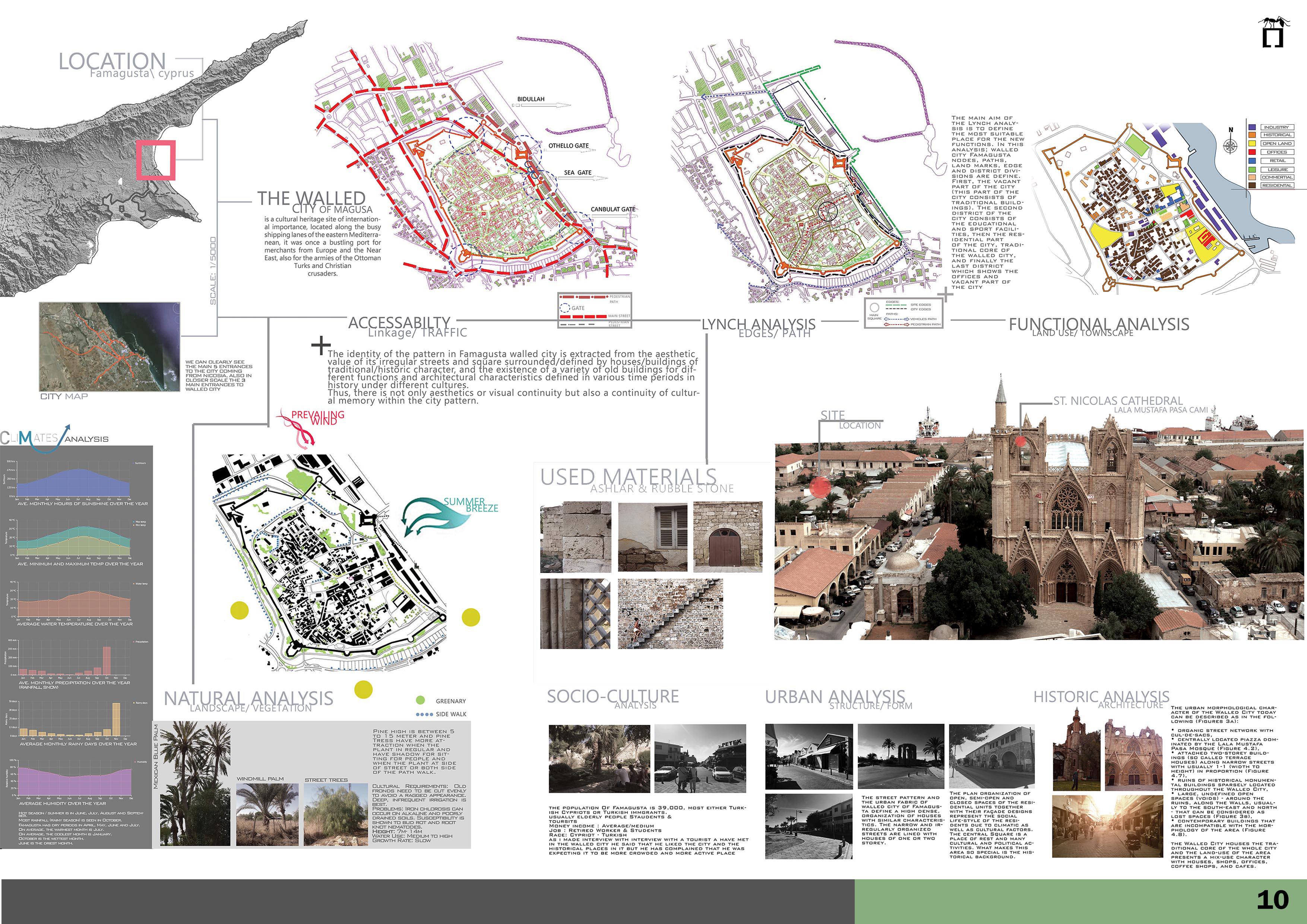1307x924 pixels.
Task: Select the purple Industry color swatch
Action: pyautogui.click(x=1252, y=127)
